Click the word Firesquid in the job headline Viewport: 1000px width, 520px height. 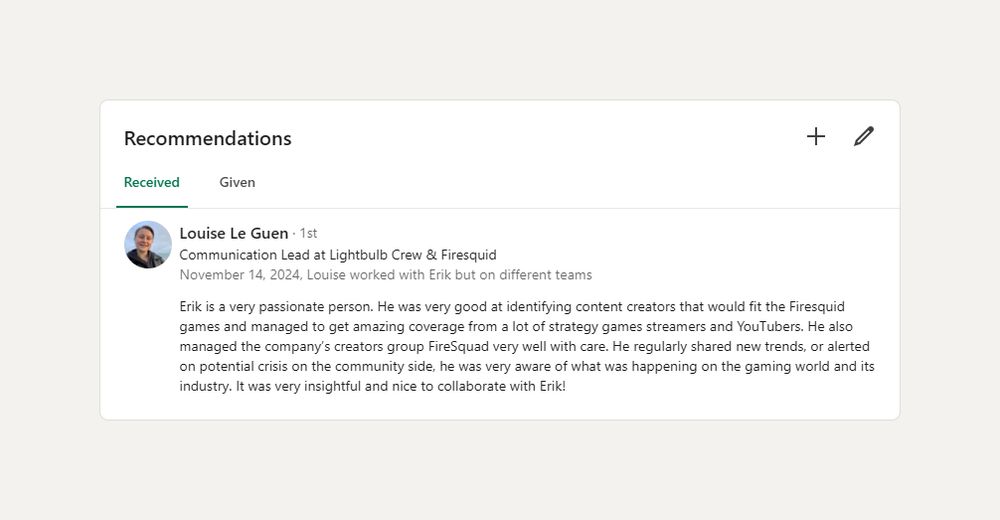[x=467, y=255]
